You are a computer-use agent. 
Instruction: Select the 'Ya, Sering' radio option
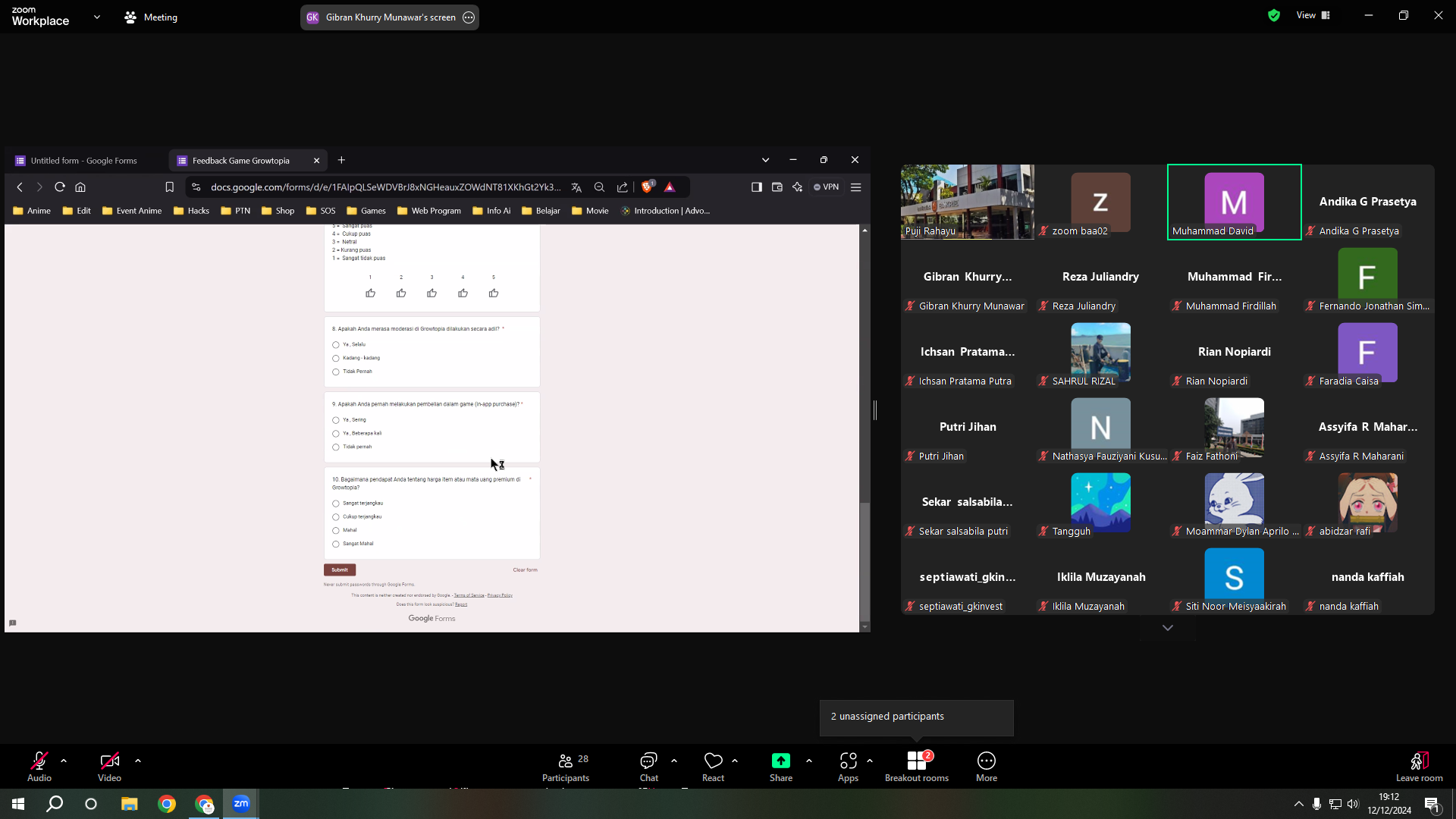coord(336,420)
